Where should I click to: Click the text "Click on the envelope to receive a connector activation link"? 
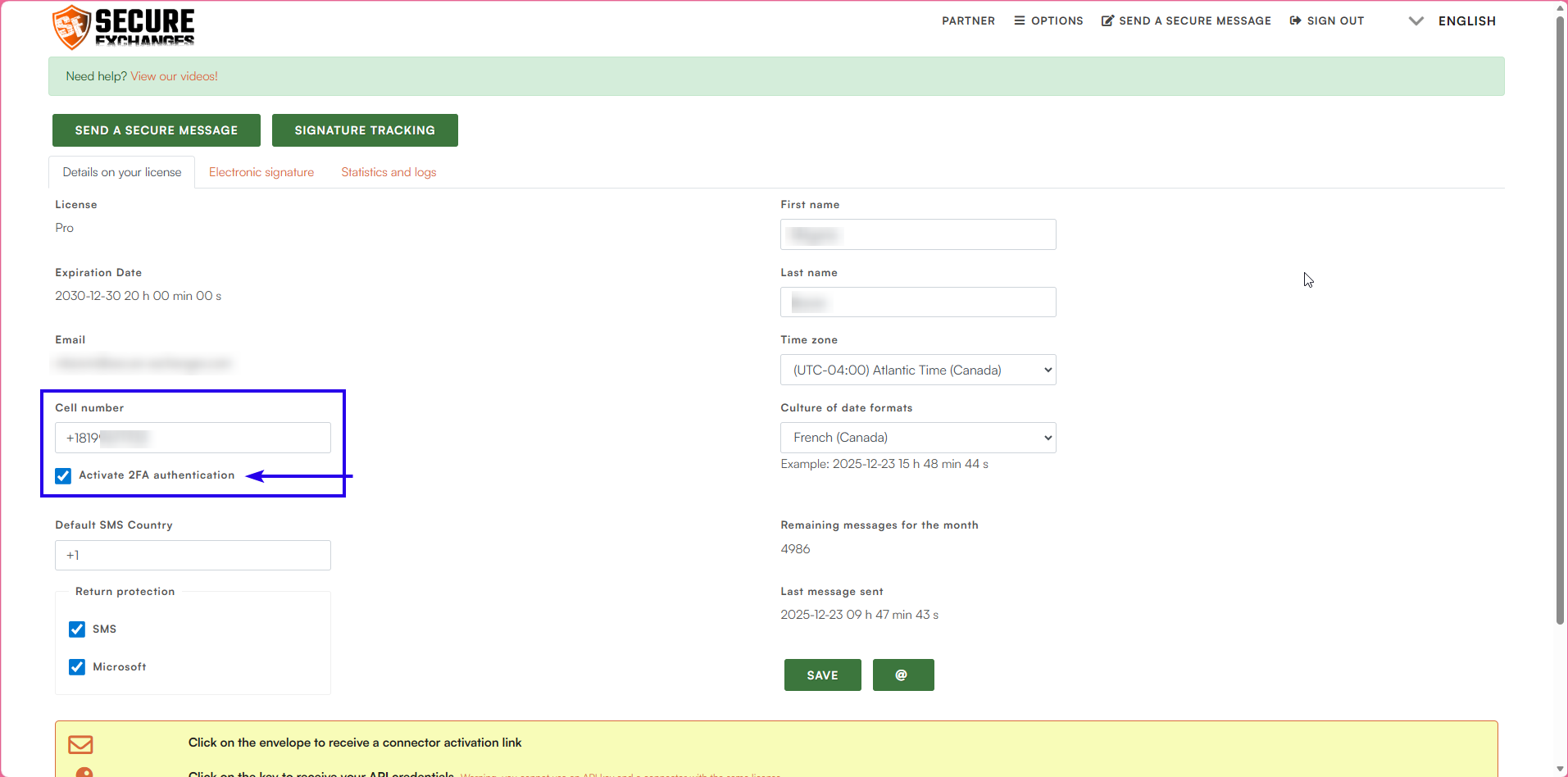tap(355, 743)
